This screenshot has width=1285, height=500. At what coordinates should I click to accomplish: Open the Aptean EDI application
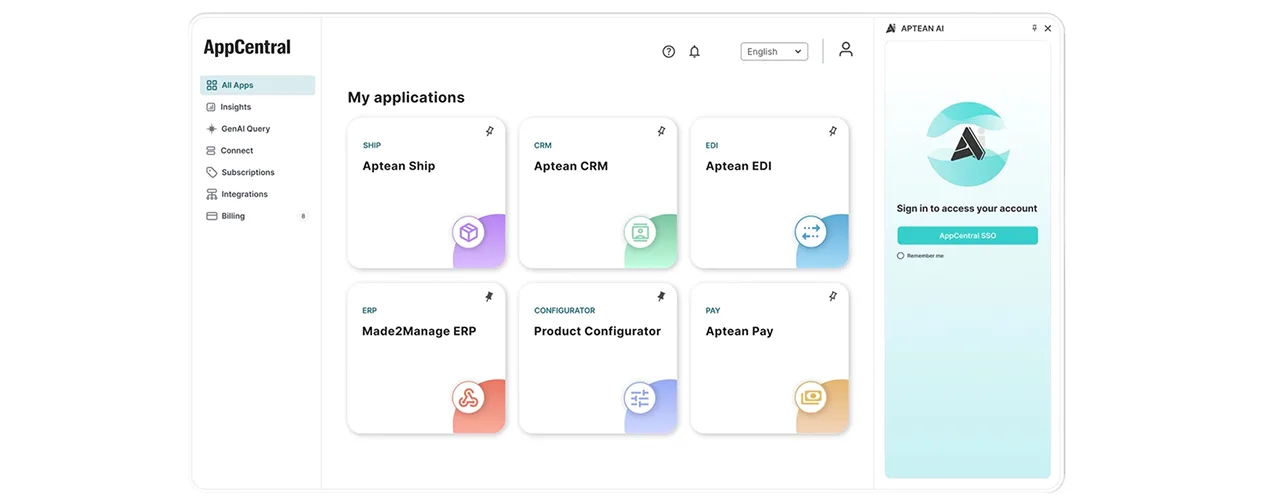pyautogui.click(x=770, y=193)
